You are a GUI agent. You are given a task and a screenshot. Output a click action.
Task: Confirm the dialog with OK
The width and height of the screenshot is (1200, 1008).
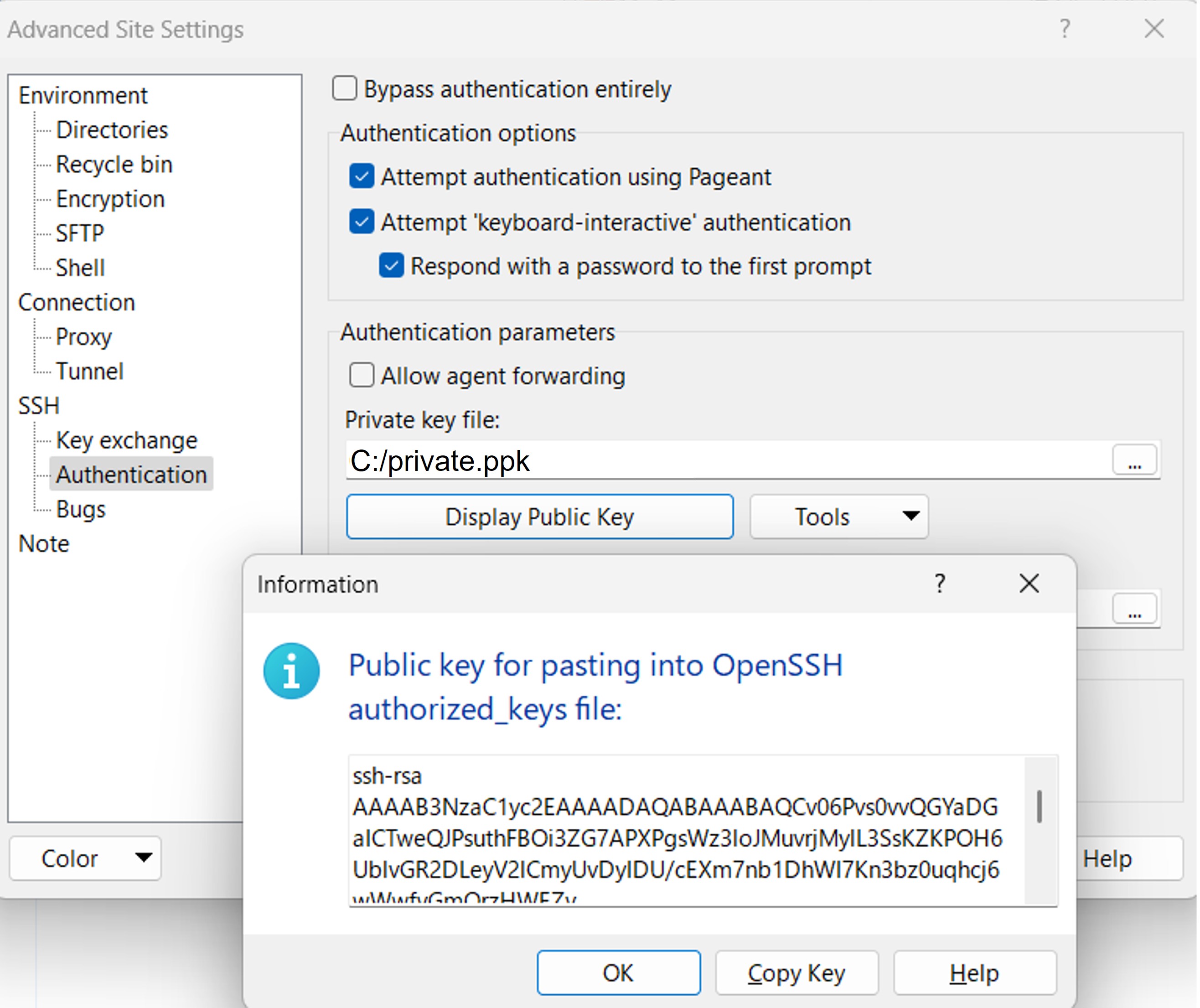pyautogui.click(x=618, y=973)
